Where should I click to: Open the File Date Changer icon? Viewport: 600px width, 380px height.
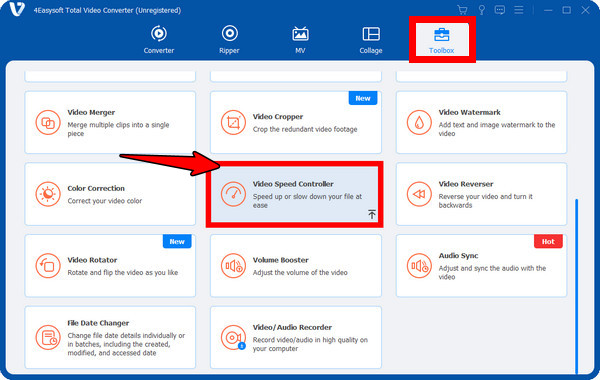(48, 338)
